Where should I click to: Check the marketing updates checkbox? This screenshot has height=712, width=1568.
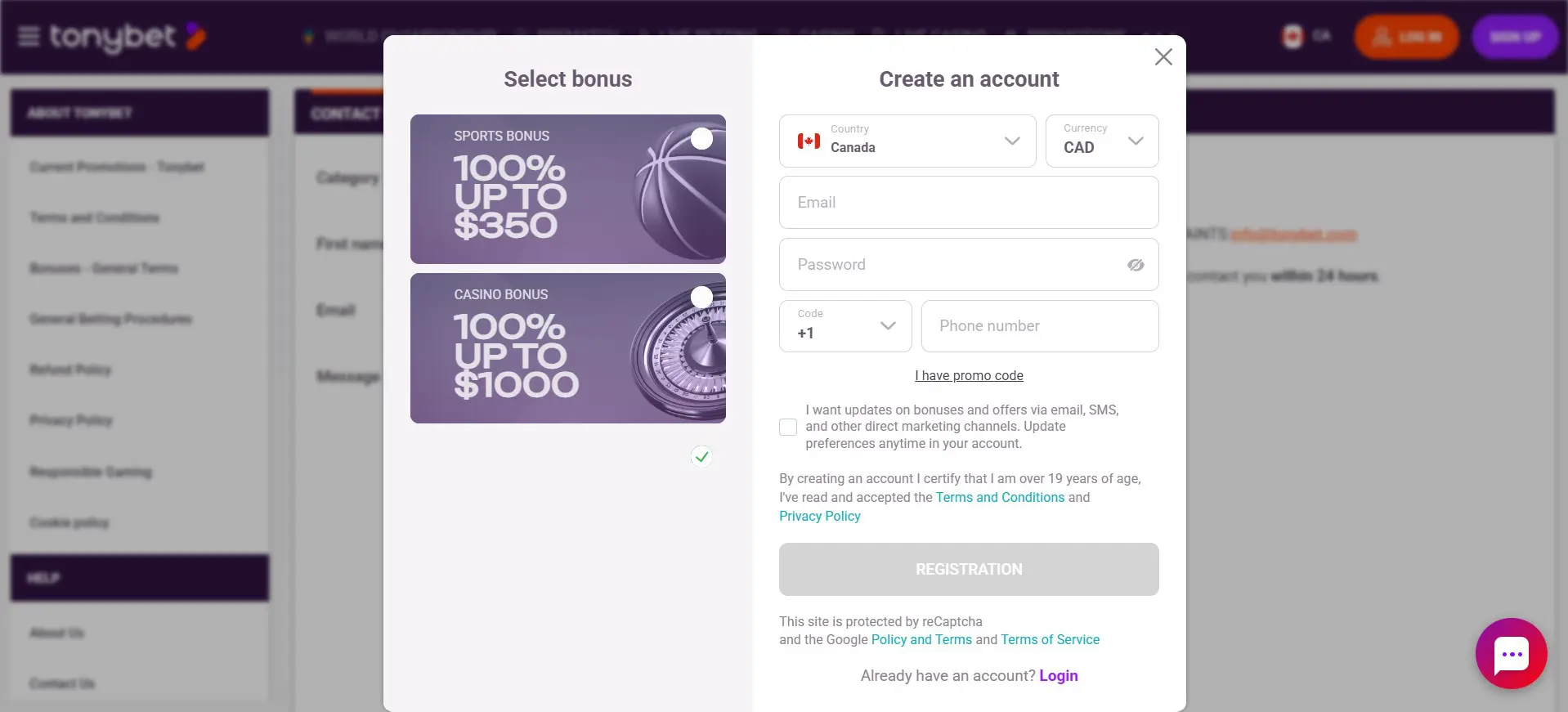788,427
